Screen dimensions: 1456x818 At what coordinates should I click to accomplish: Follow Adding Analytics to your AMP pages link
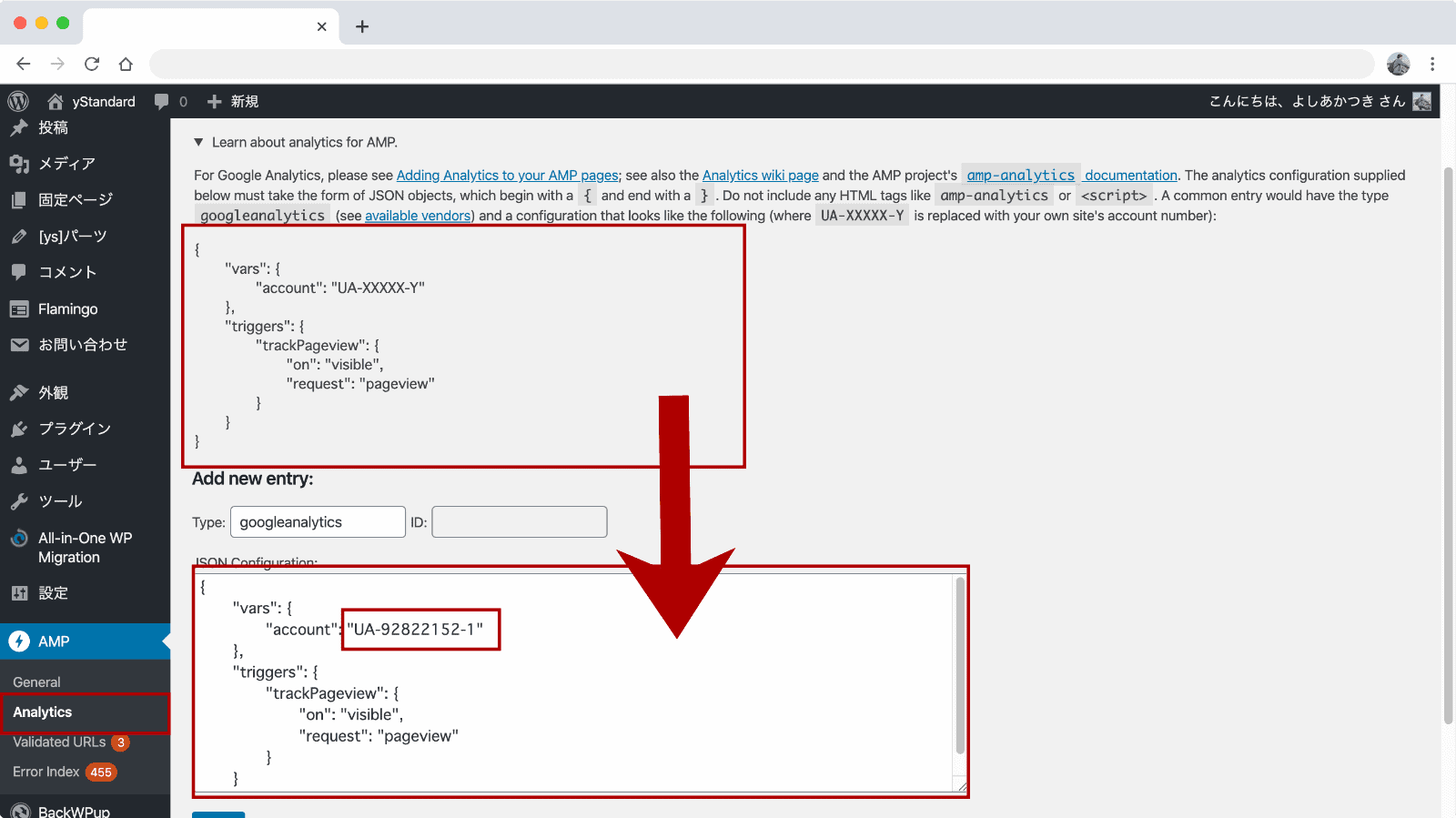pyautogui.click(x=508, y=176)
